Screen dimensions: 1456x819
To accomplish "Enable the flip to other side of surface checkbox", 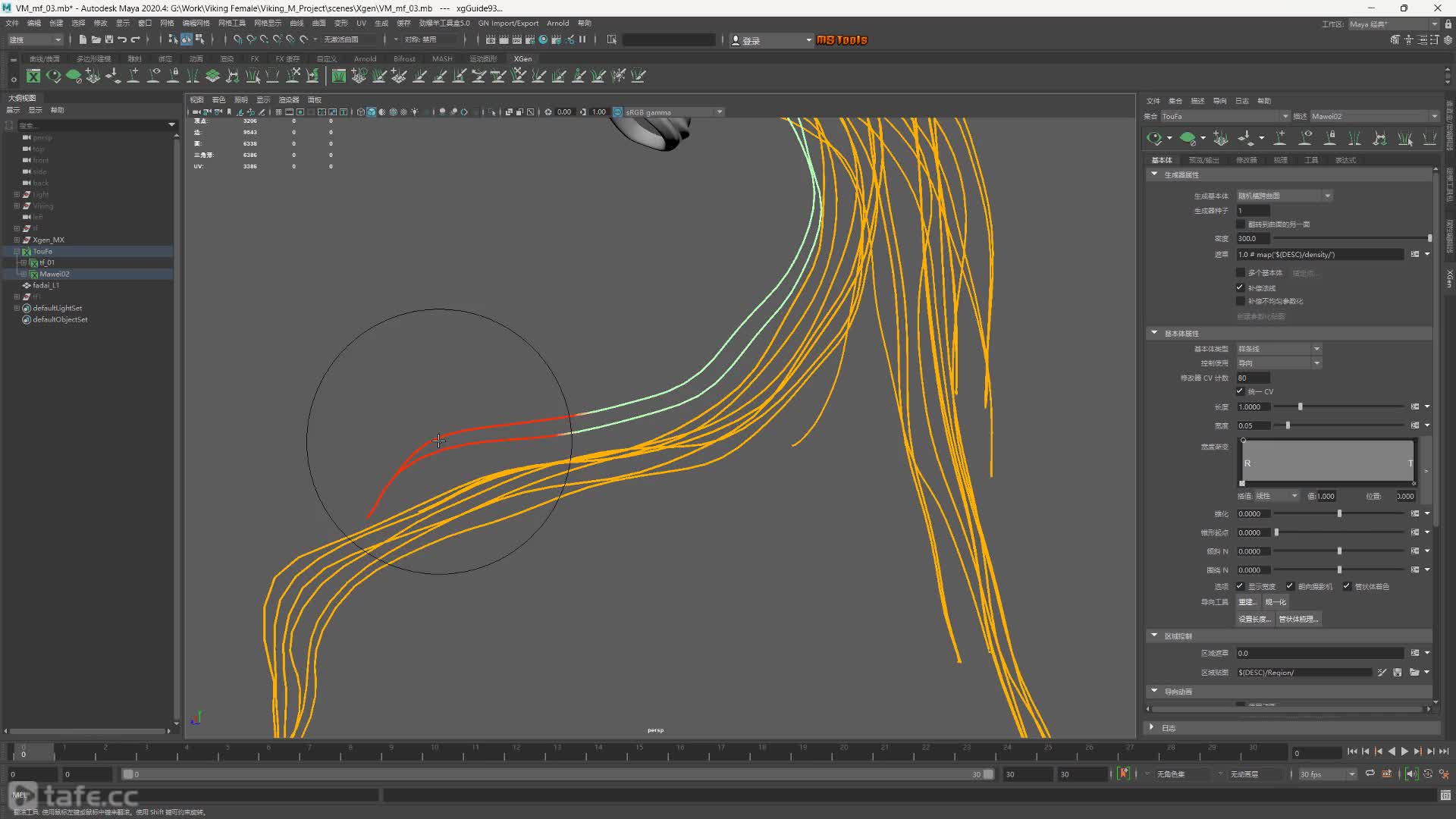I will click(1241, 224).
